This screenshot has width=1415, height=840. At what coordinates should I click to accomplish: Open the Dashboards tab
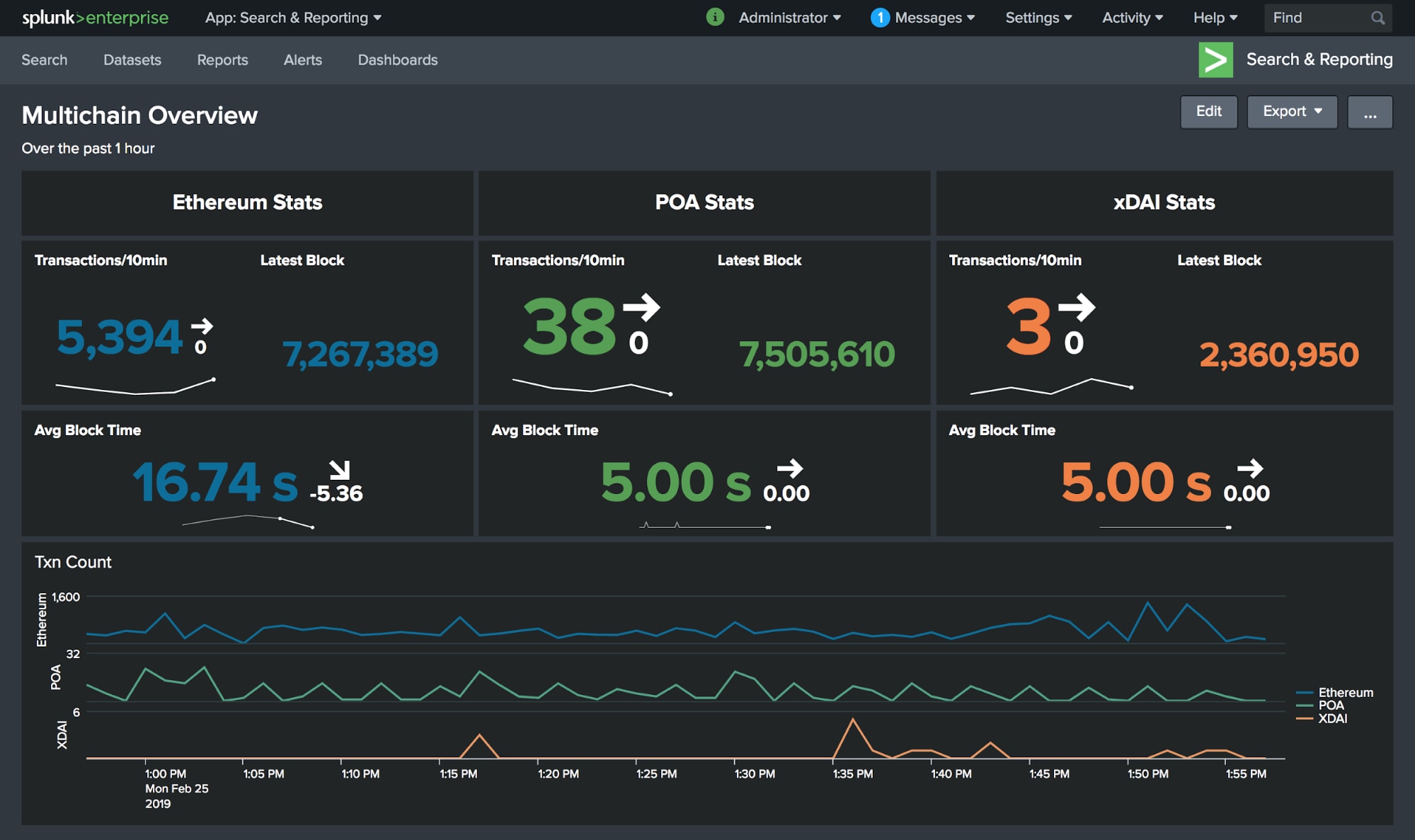[398, 60]
